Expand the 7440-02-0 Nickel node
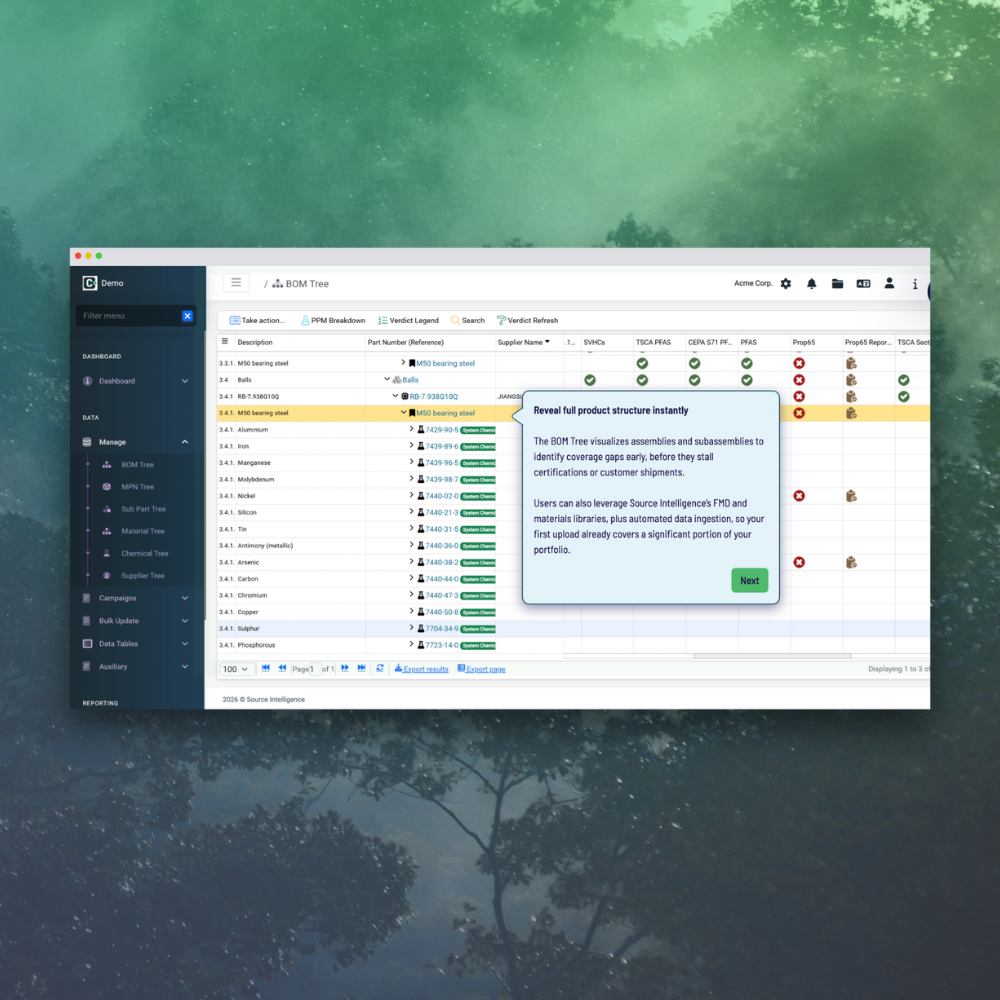This screenshot has height=1000, width=1000. click(x=411, y=495)
